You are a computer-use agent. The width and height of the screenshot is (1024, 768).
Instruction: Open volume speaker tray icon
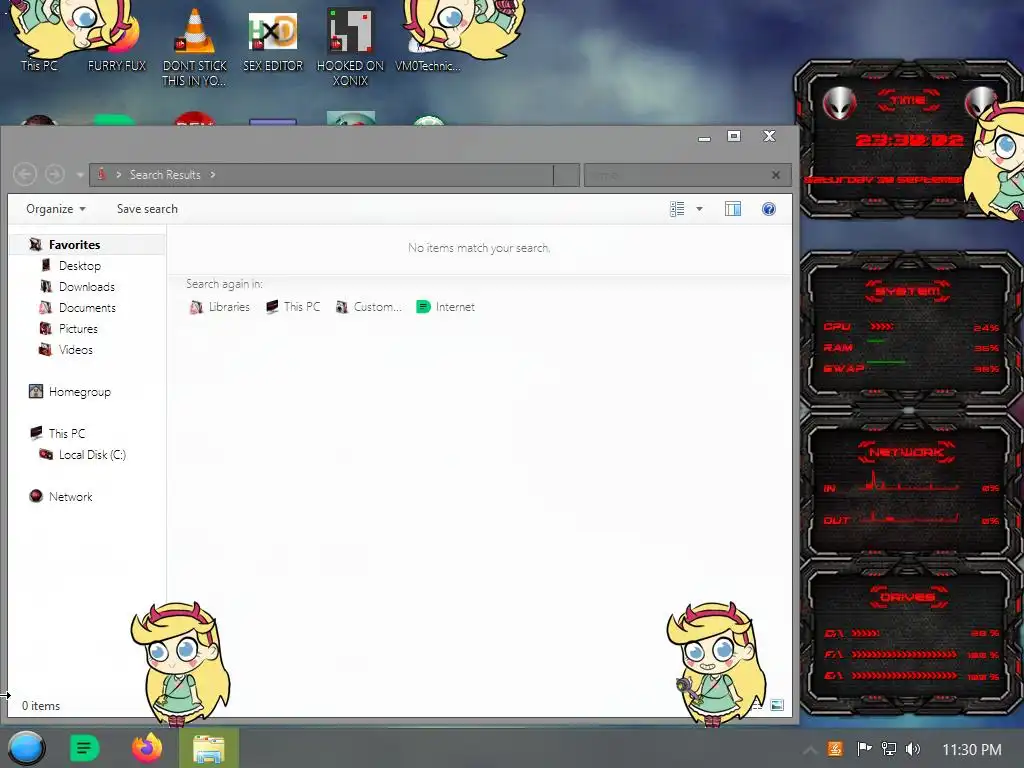pos(913,749)
